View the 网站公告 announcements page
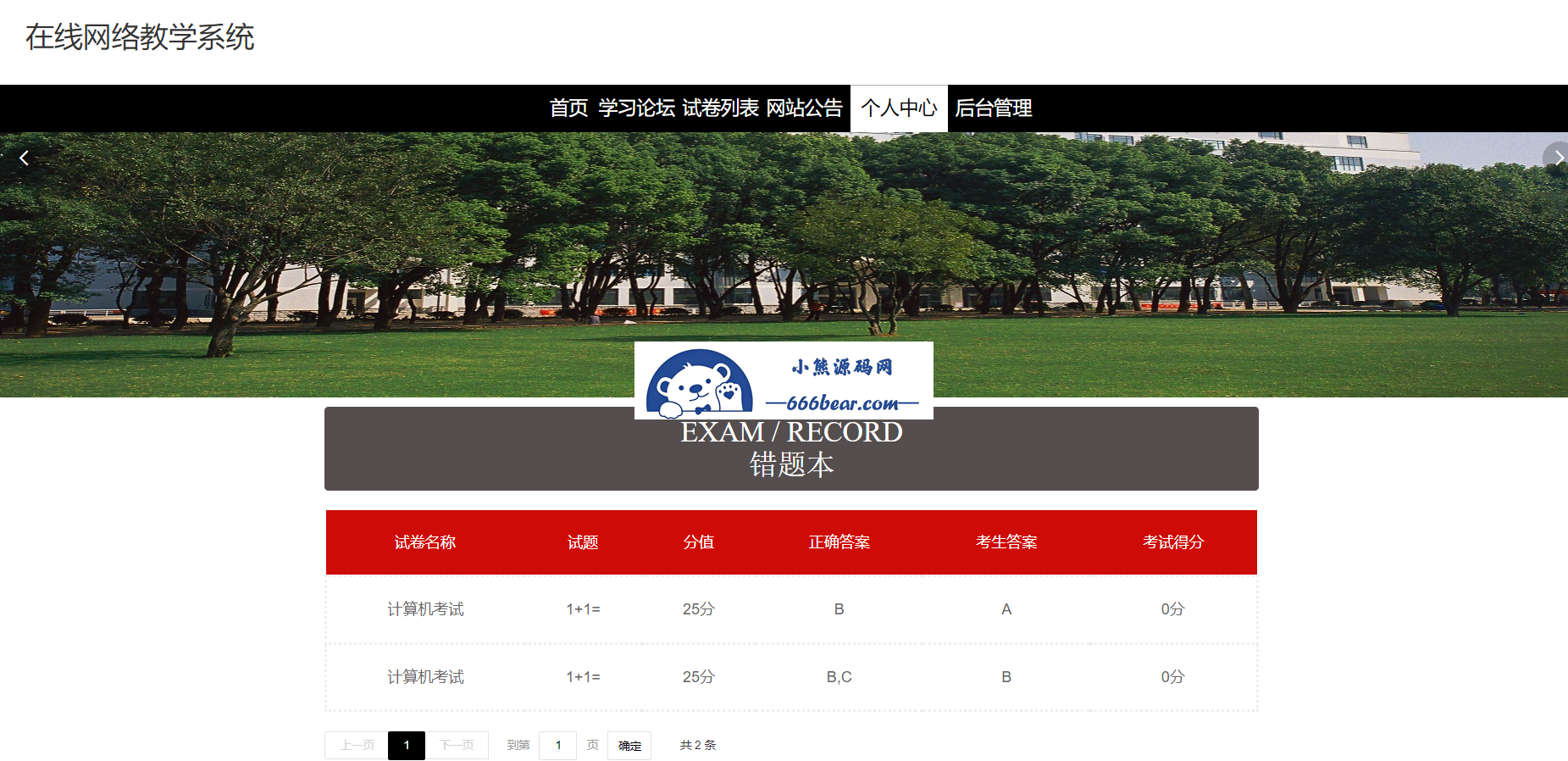The width and height of the screenshot is (1568, 761). (805, 108)
